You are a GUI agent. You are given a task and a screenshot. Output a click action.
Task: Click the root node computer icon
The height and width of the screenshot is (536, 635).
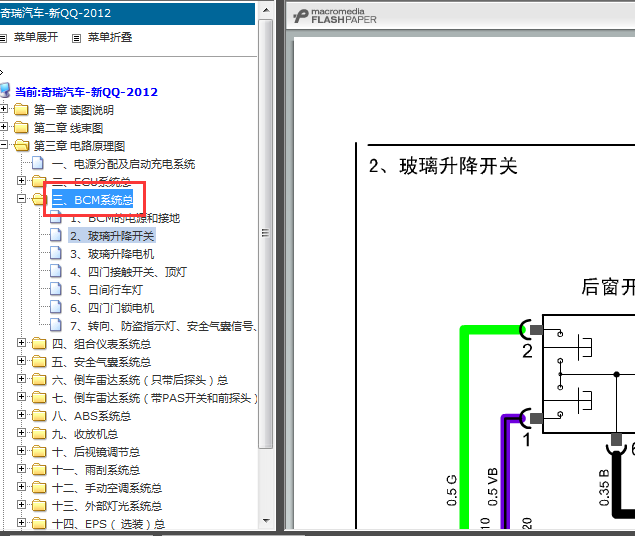click(x=5, y=90)
